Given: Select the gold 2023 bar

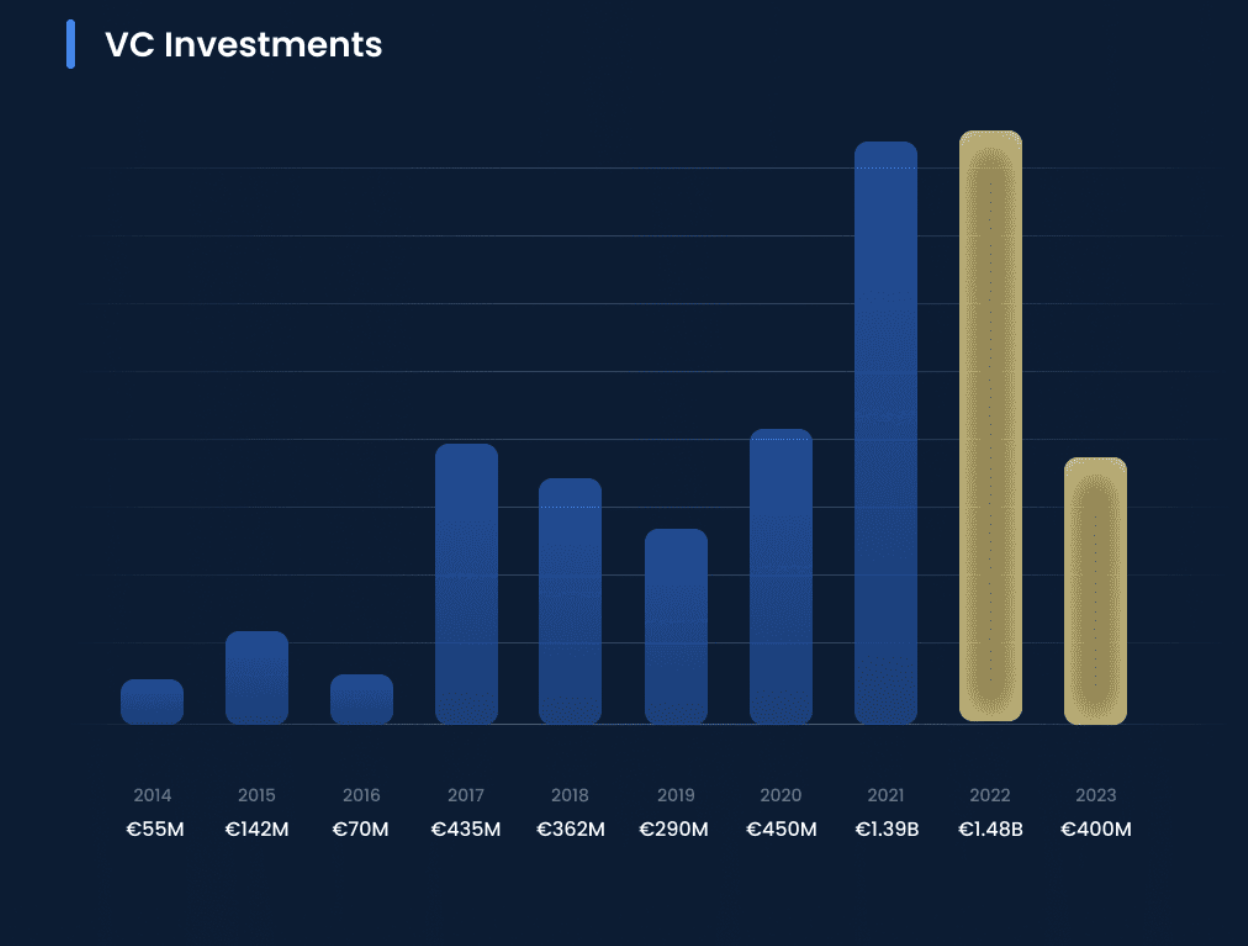Looking at the screenshot, I should point(1095,590).
